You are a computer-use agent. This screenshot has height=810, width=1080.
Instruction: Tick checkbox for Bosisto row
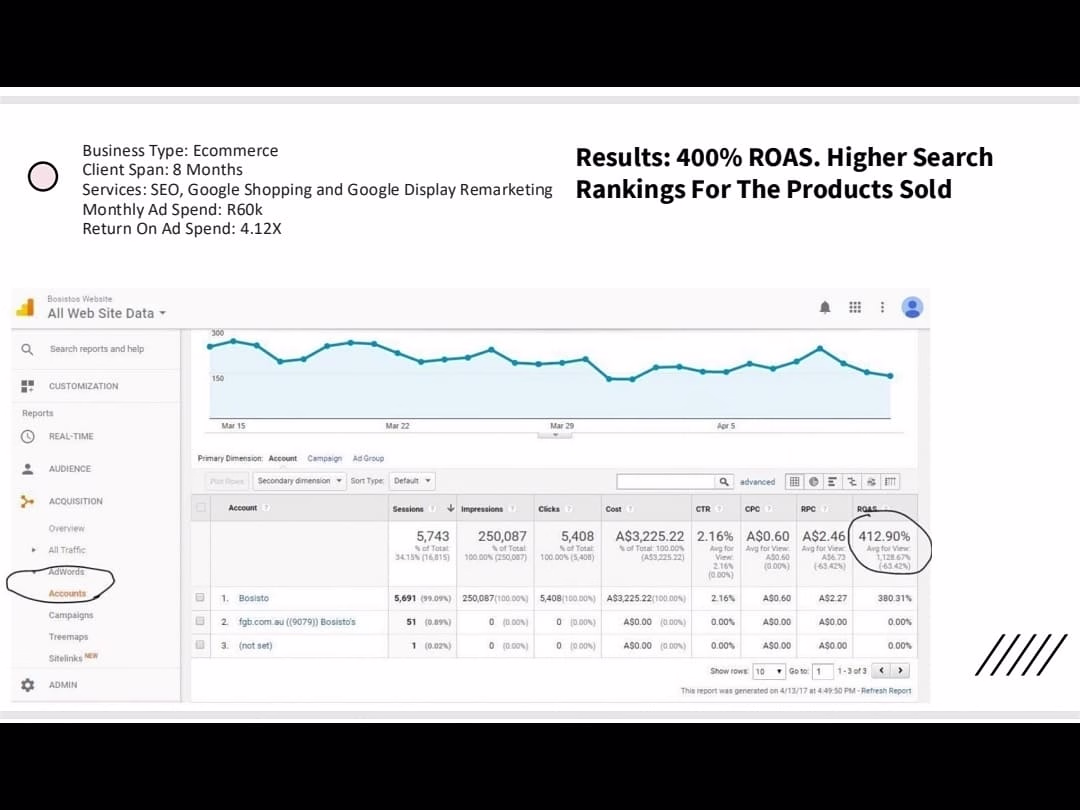[200, 598]
